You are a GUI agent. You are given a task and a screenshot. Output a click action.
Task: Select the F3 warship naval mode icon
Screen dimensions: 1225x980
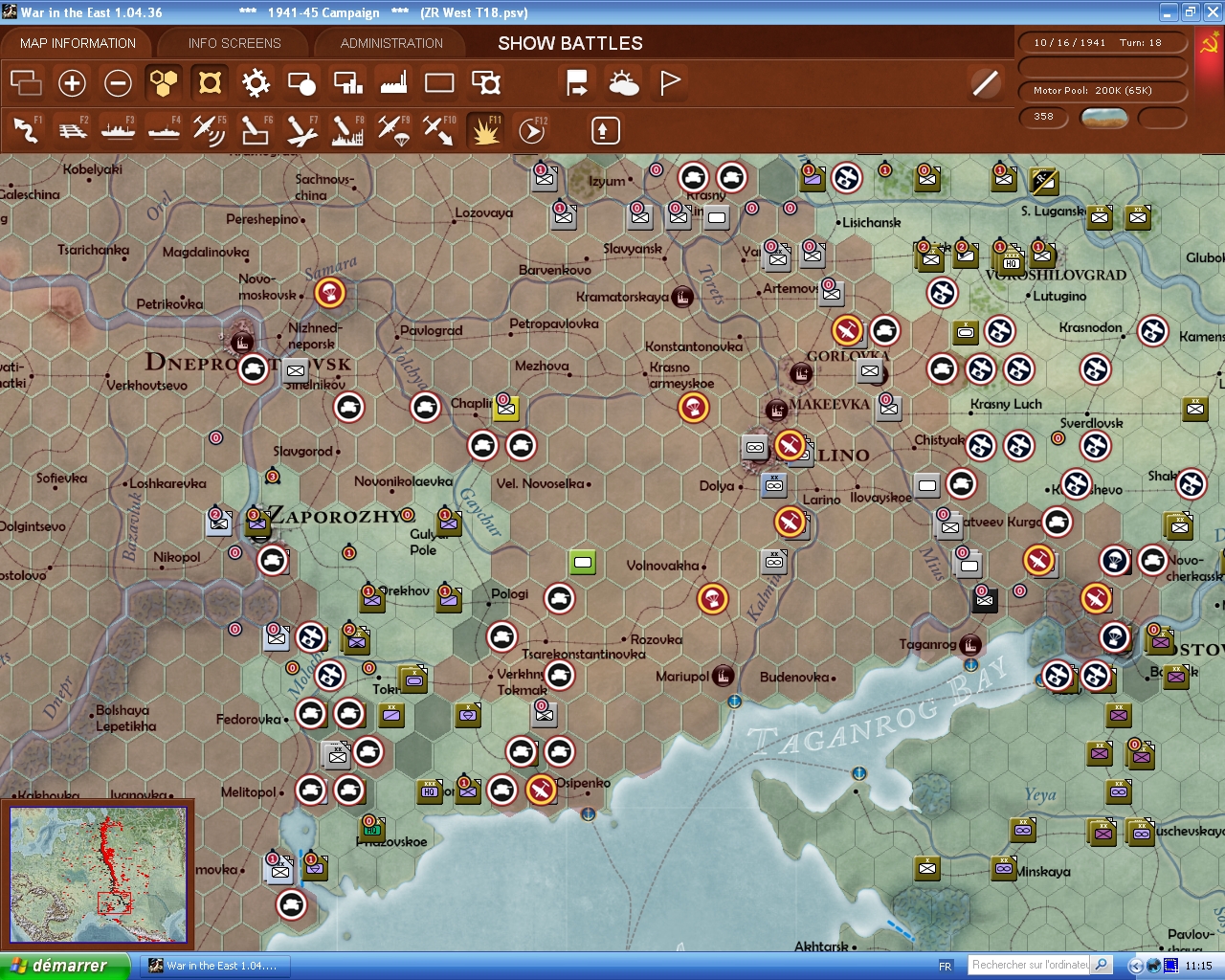pyautogui.click(x=118, y=130)
